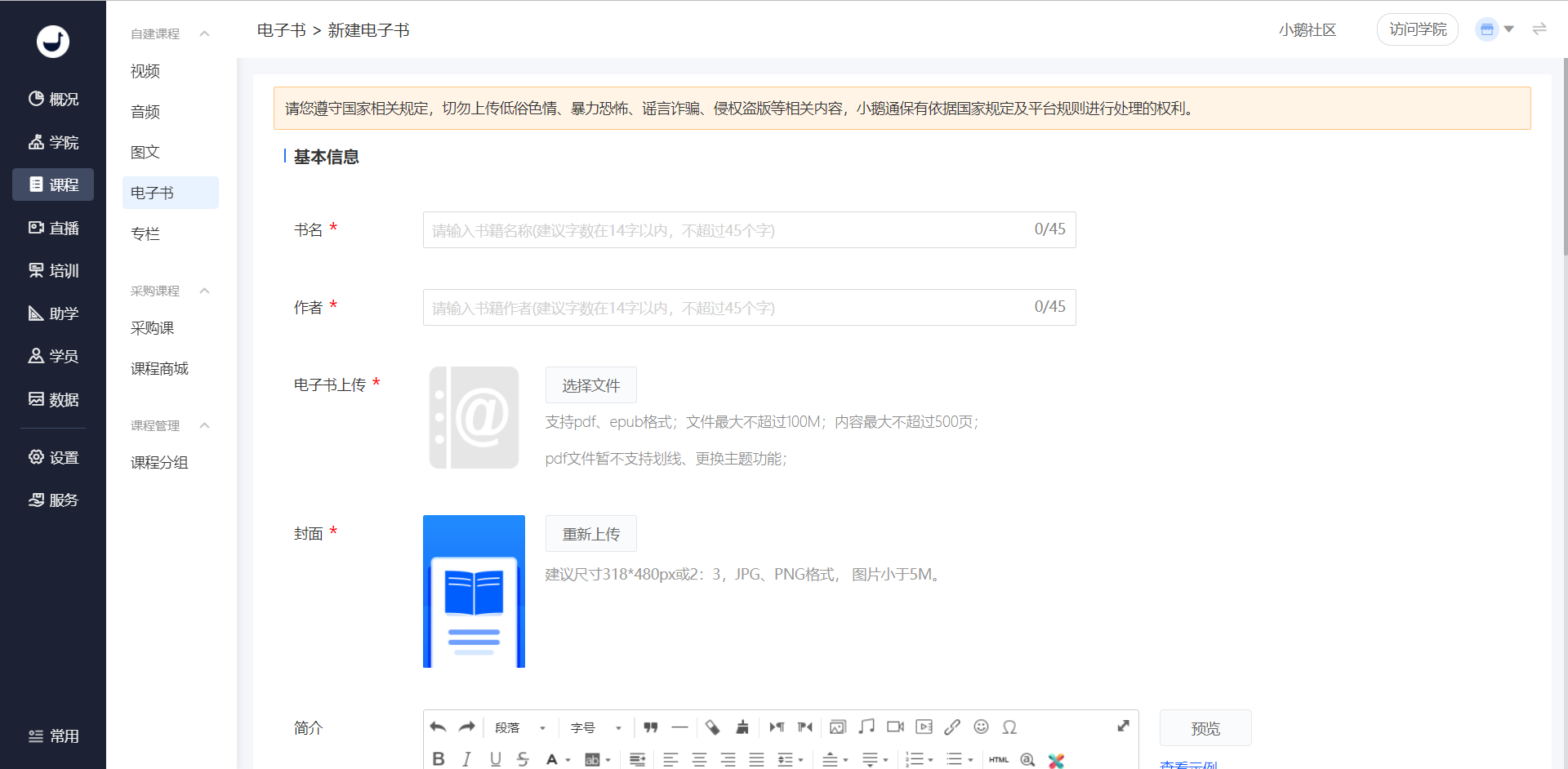Toggle underline formatting
This screenshot has width=1568, height=769.
pyautogui.click(x=495, y=759)
